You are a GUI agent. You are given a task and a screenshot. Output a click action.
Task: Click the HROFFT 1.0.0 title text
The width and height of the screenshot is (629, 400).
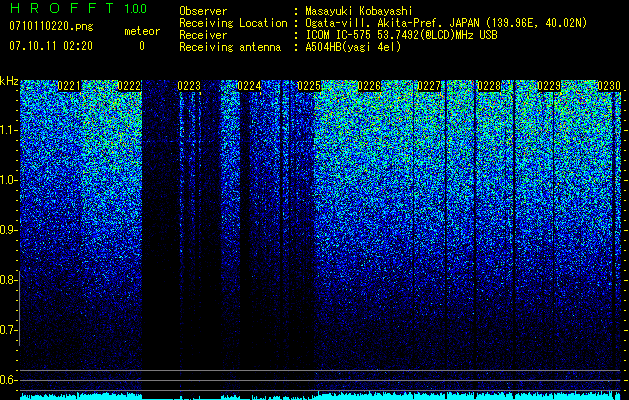pos(78,8)
